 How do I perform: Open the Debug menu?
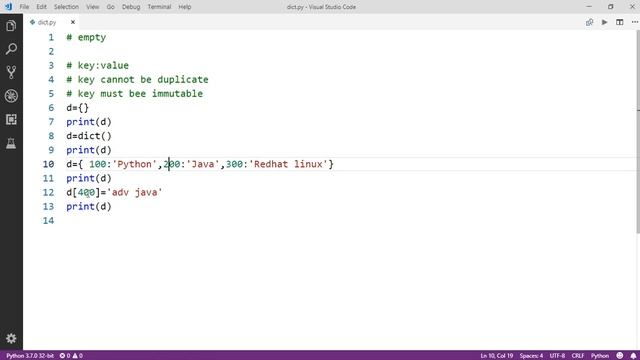tap(131, 7)
